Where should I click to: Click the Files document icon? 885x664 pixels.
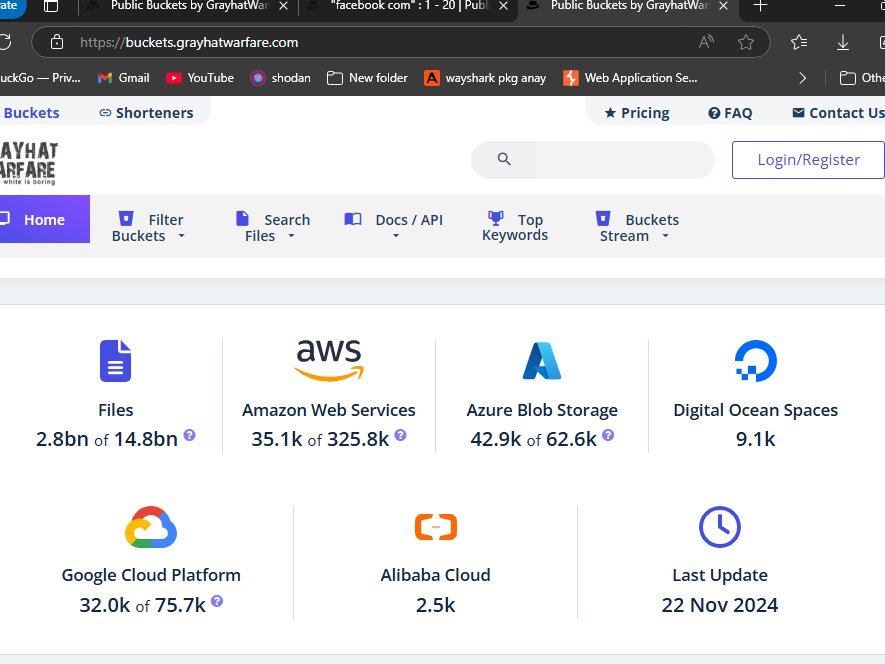116,361
